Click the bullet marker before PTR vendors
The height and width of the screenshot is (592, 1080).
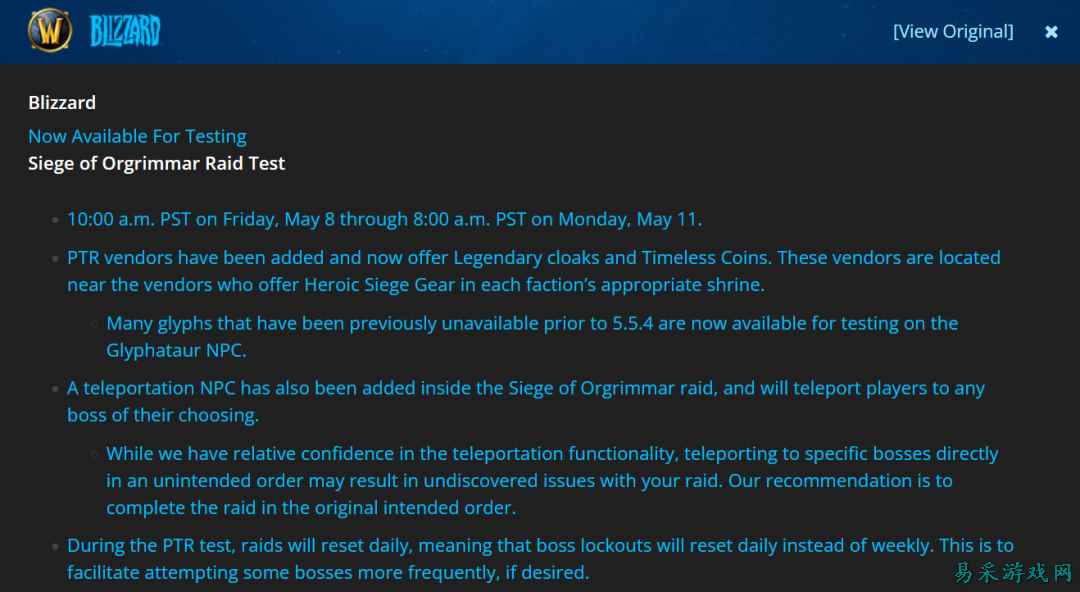click(x=55, y=258)
